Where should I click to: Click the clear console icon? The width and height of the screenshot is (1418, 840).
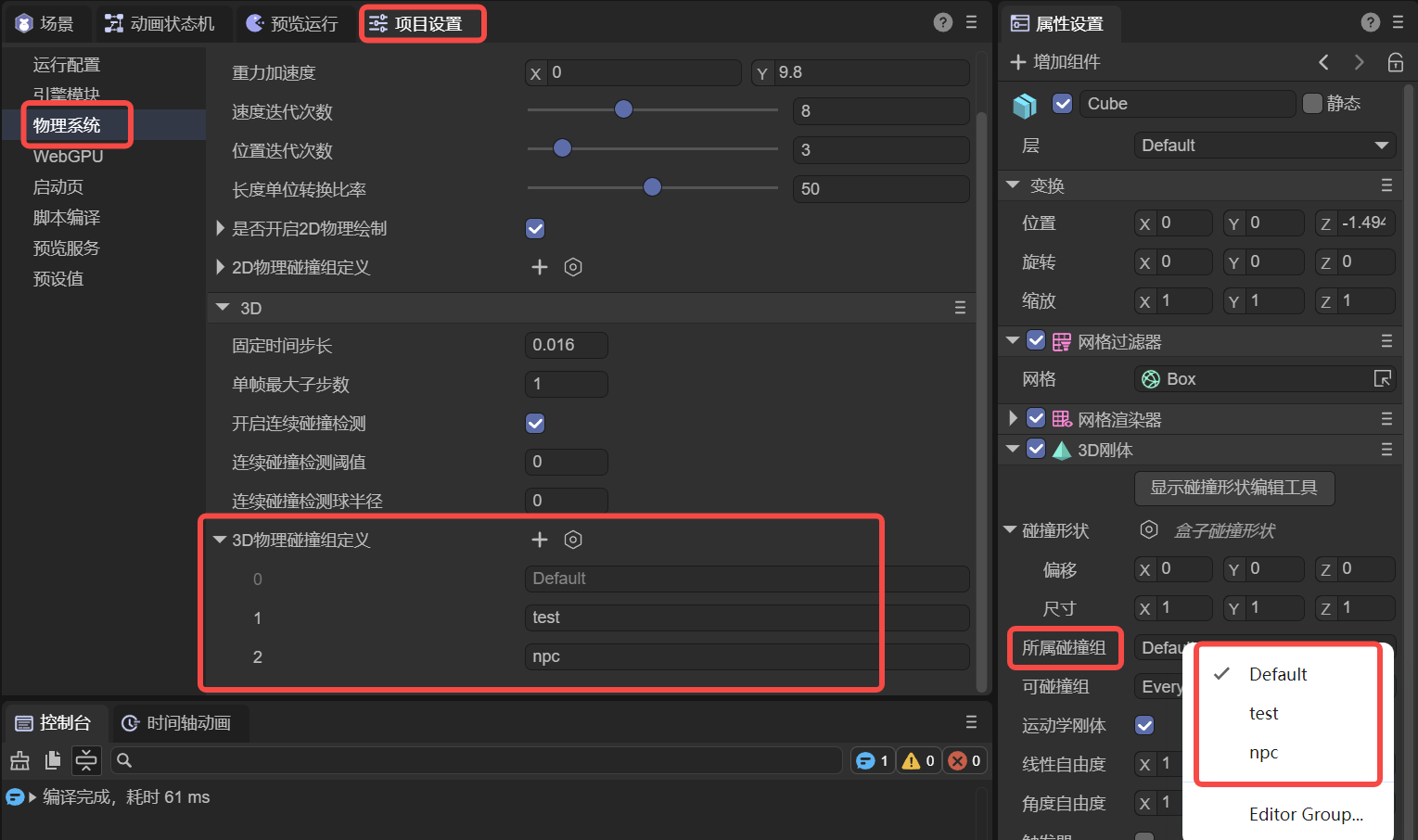(19, 761)
